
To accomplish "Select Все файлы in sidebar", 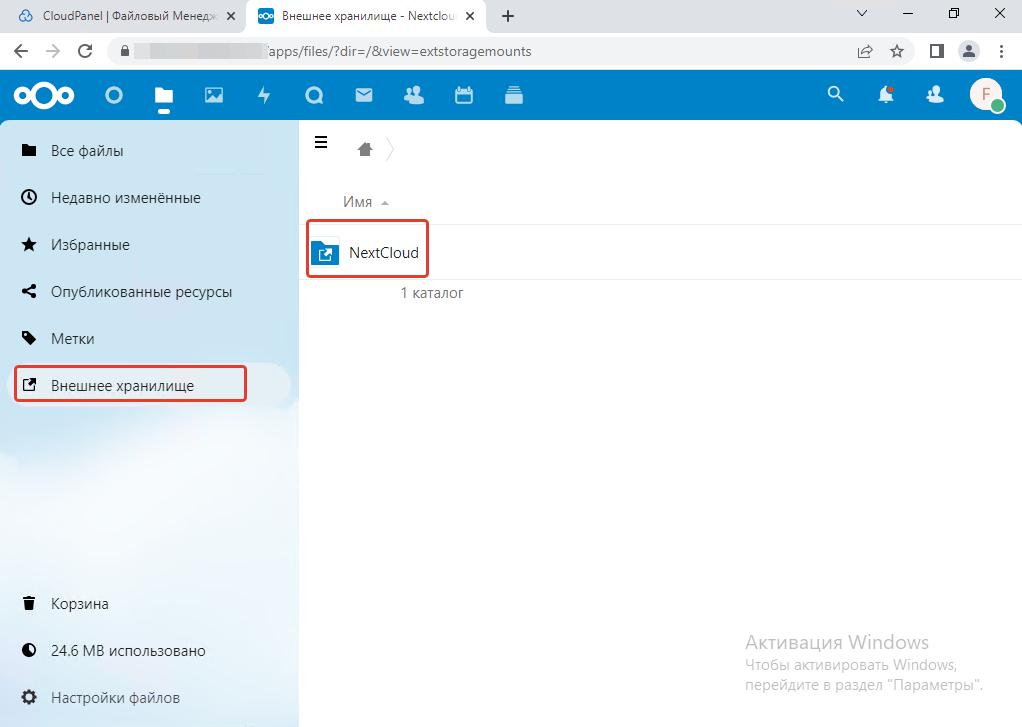I will pos(87,151).
